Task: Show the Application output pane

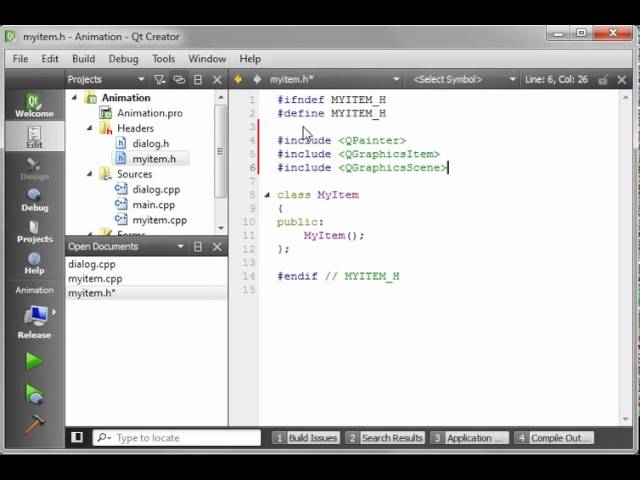Action: pos(469,438)
